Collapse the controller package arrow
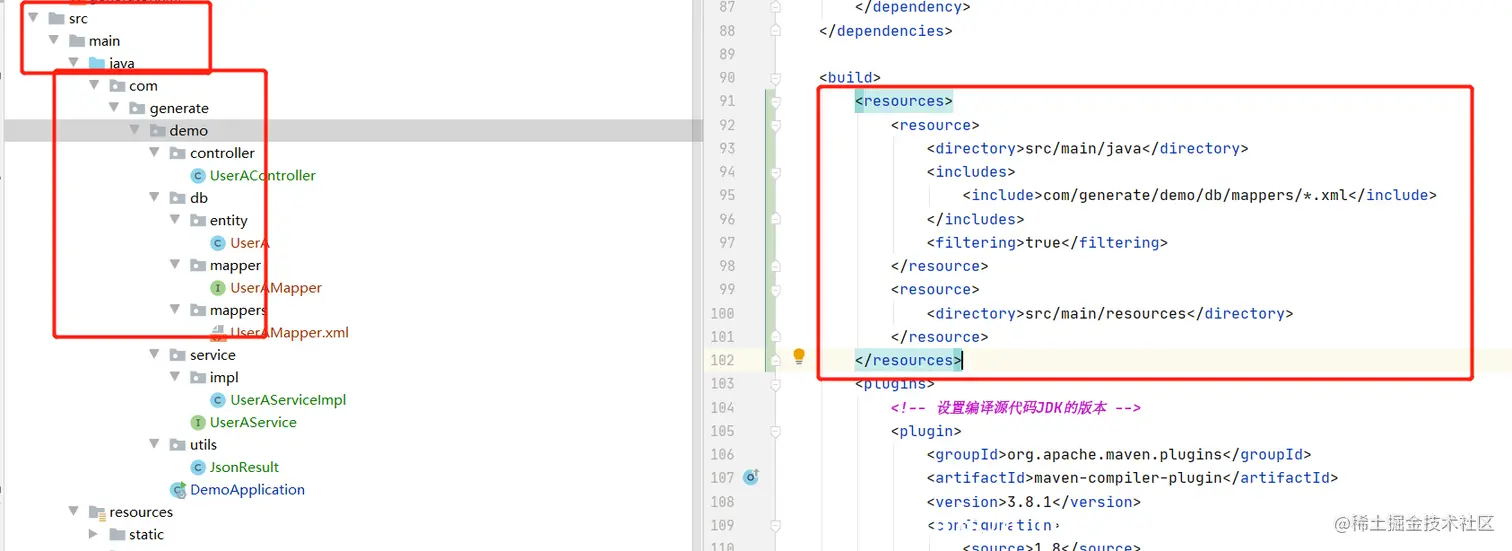Viewport: 1512px width, 551px height. point(154,152)
